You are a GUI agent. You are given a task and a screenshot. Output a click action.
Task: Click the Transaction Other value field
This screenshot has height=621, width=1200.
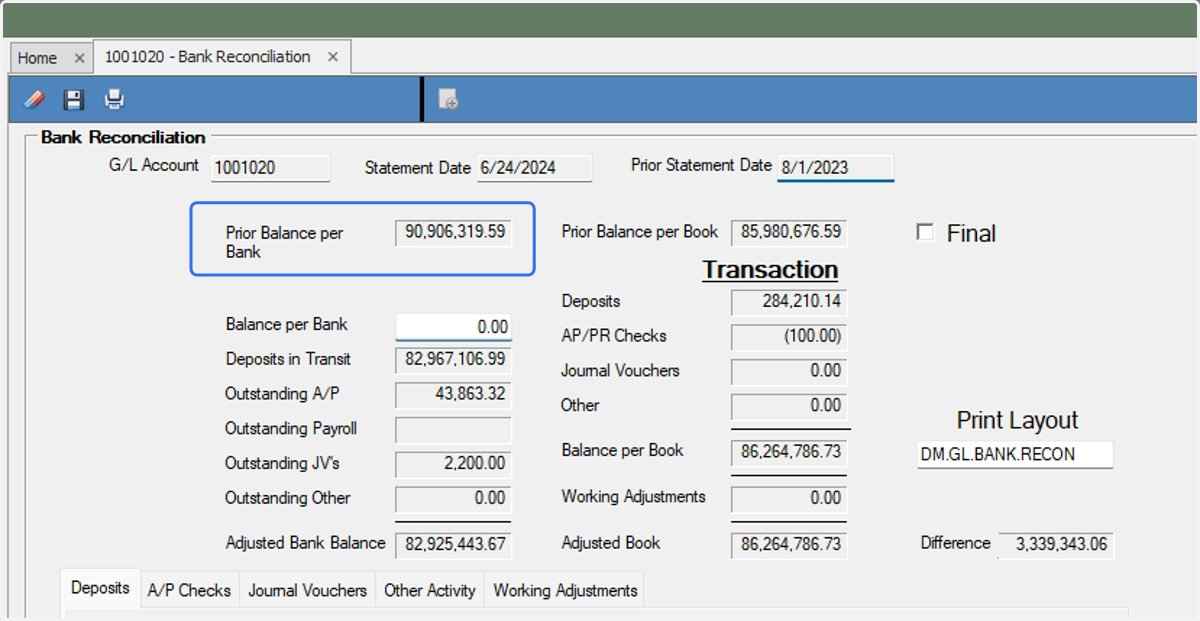coord(789,406)
